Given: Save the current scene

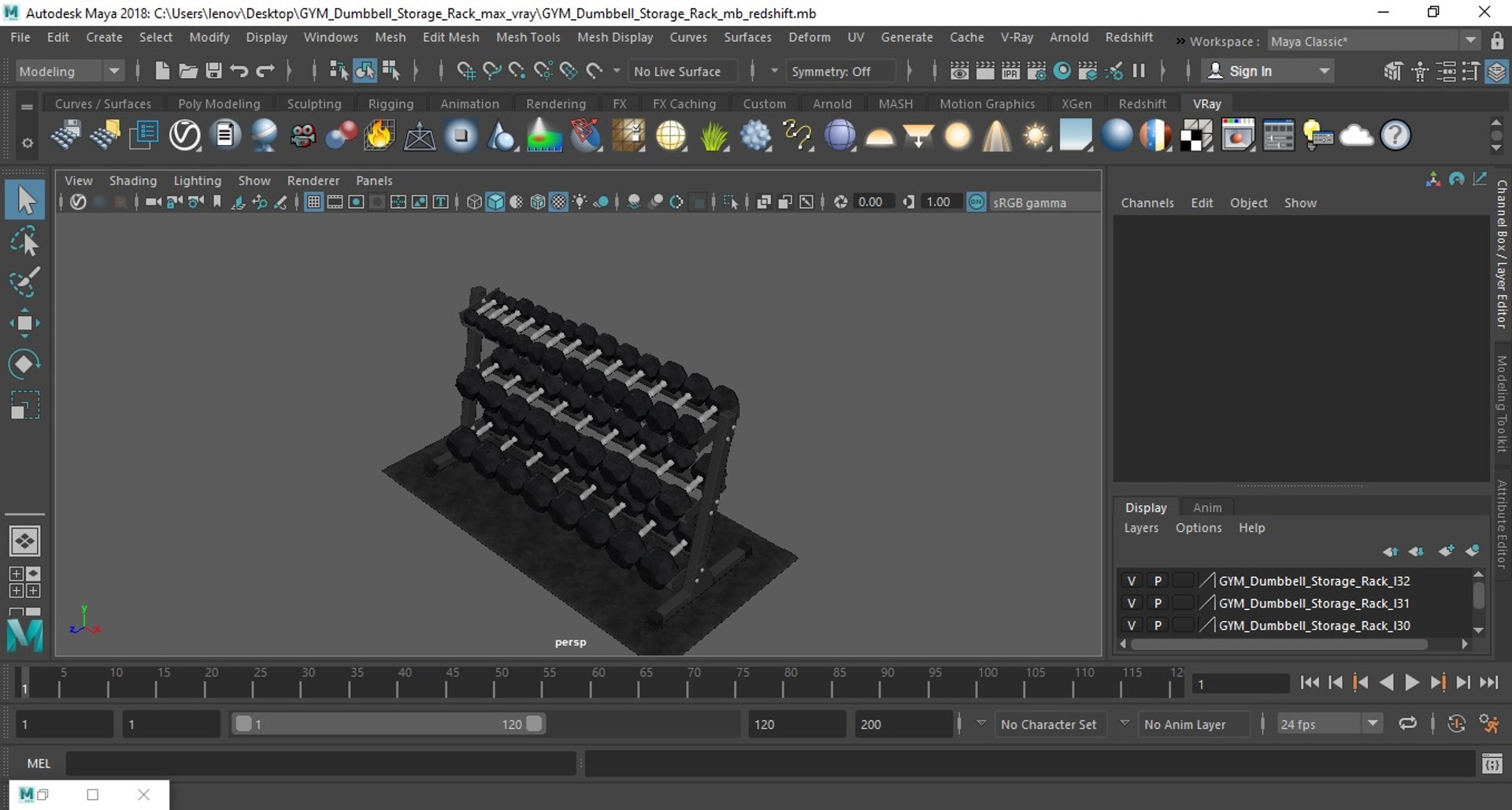Looking at the screenshot, I should (x=213, y=71).
